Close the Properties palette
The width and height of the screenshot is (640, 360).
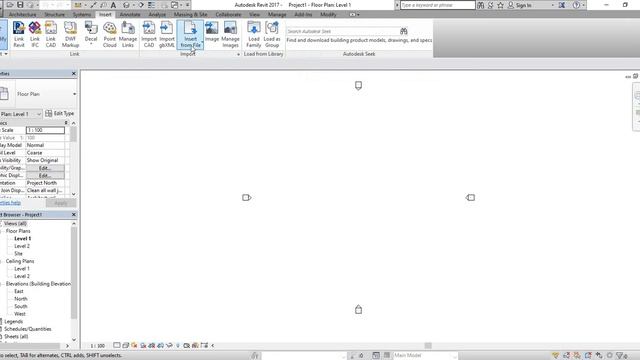pos(74,73)
